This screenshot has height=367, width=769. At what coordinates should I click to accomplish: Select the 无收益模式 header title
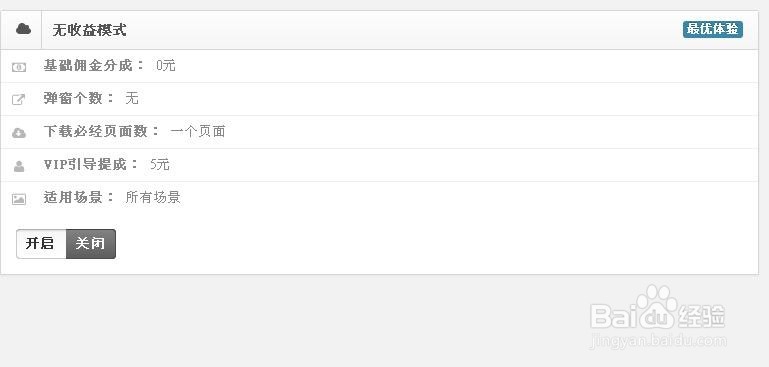click(x=89, y=30)
